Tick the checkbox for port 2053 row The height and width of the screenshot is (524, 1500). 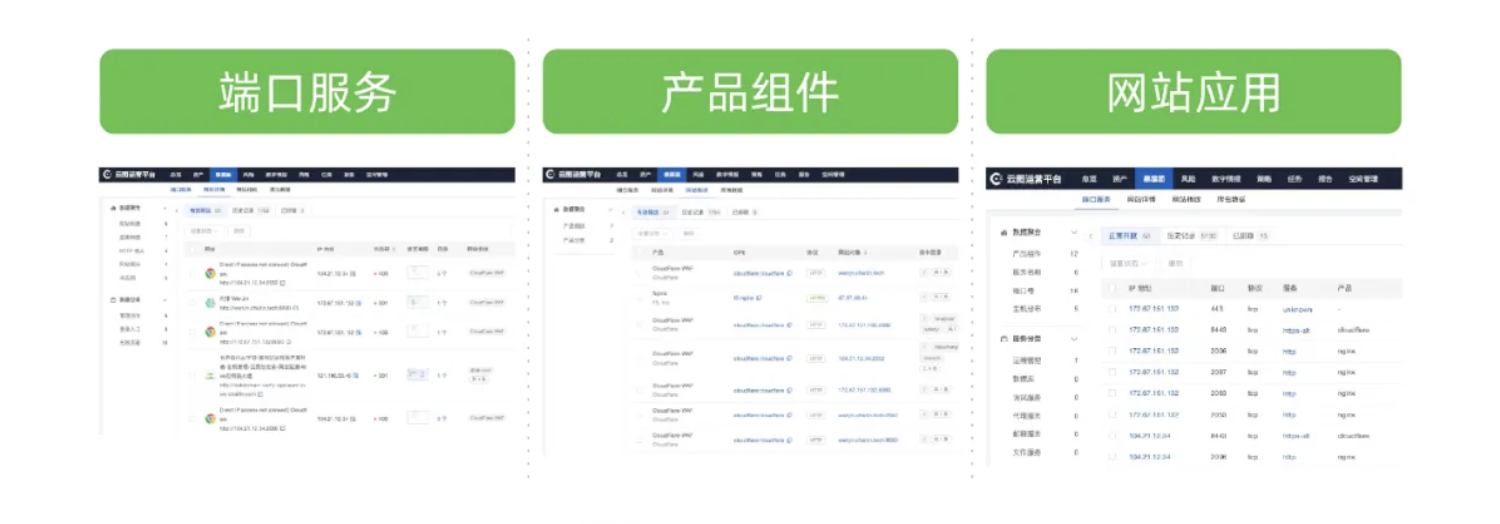[x=1112, y=414]
